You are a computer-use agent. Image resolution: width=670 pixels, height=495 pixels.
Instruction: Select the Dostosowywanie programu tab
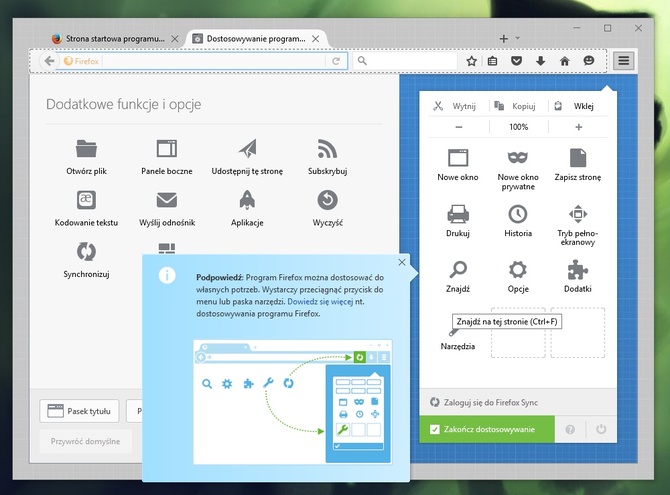256,38
